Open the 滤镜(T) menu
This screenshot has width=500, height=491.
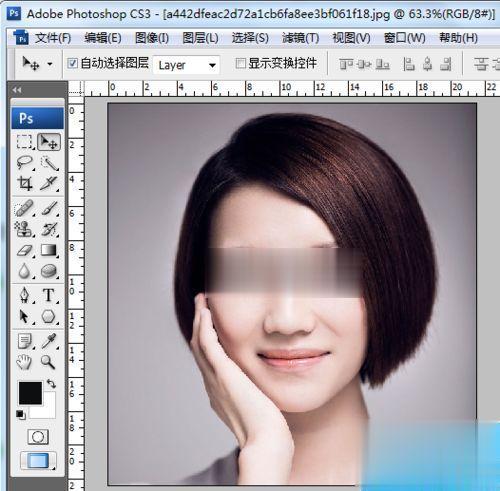(x=300, y=38)
